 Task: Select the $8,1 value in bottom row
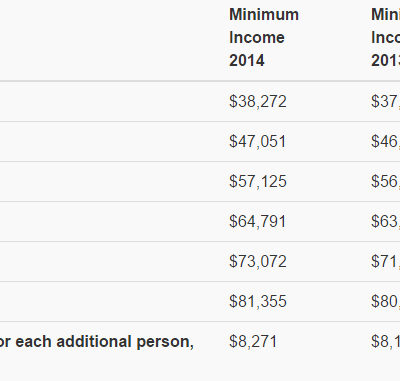(x=386, y=341)
